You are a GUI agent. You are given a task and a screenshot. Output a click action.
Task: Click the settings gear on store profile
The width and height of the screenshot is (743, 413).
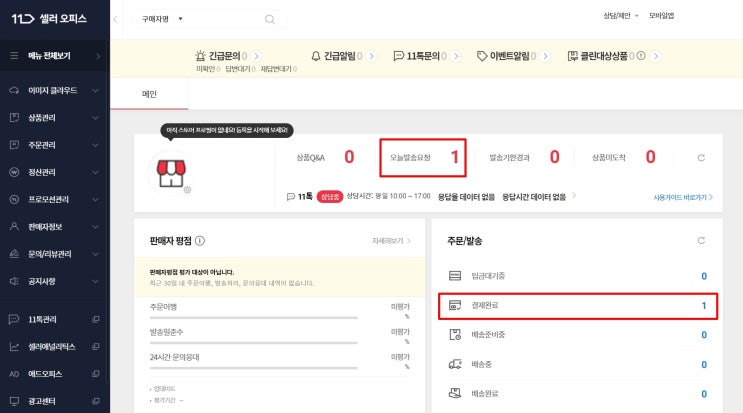(188, 189)
